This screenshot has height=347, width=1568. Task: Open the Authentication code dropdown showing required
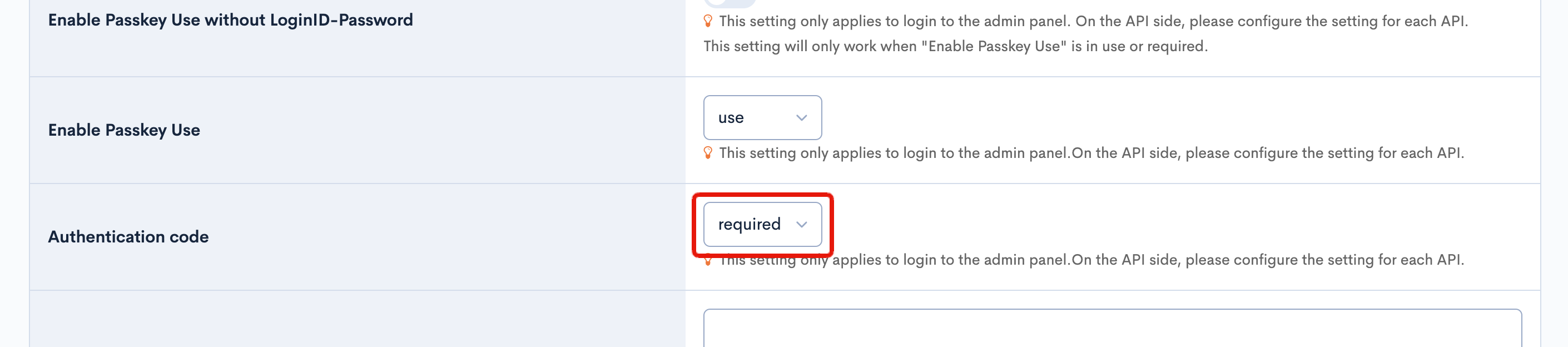(x=762, y=225)
